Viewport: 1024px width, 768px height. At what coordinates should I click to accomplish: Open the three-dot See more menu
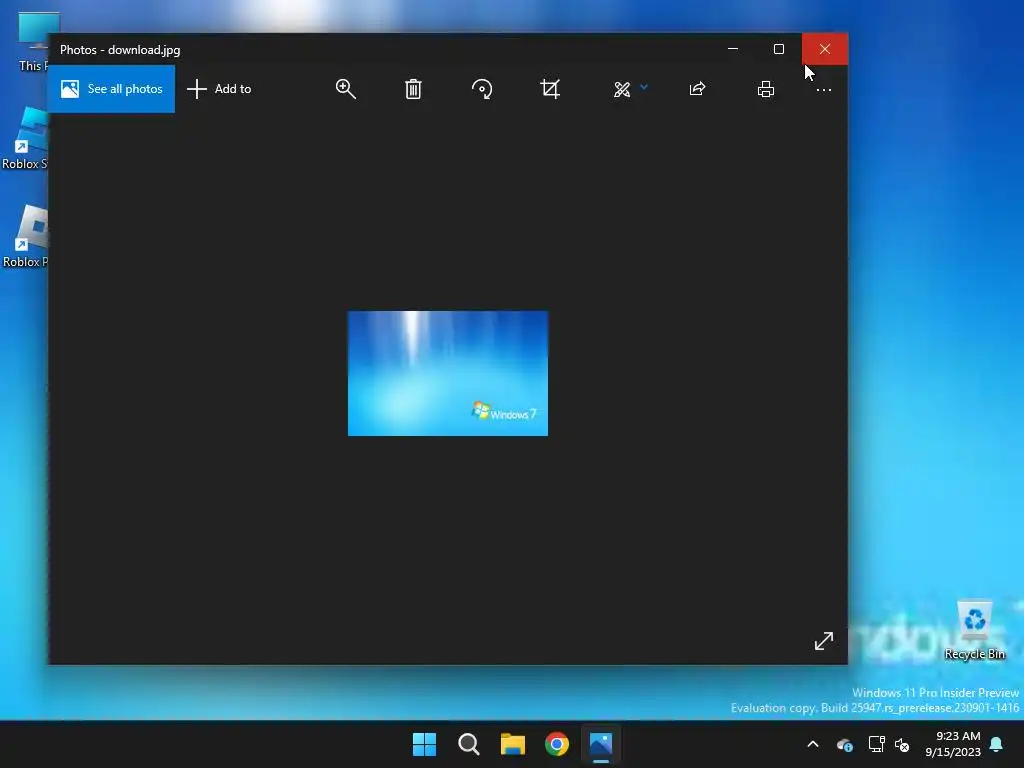tap(824, 90)
